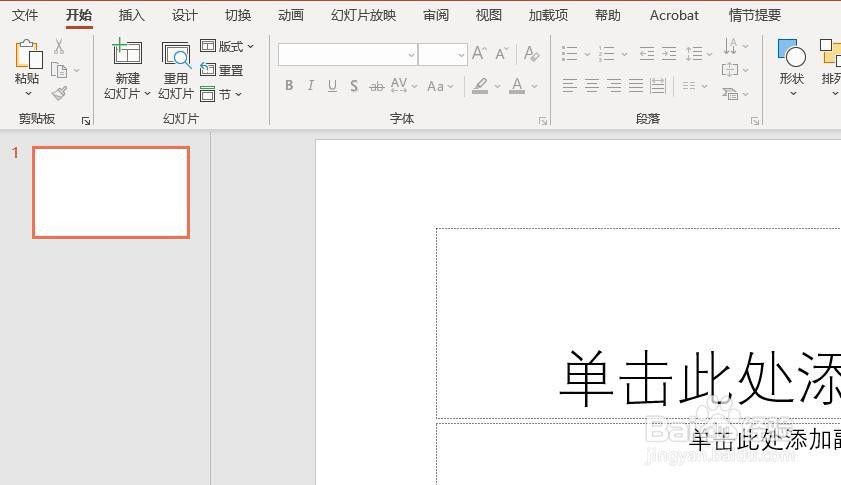Apply the text highlight color
The image size is (841, 485).
[x=480, y=85]
